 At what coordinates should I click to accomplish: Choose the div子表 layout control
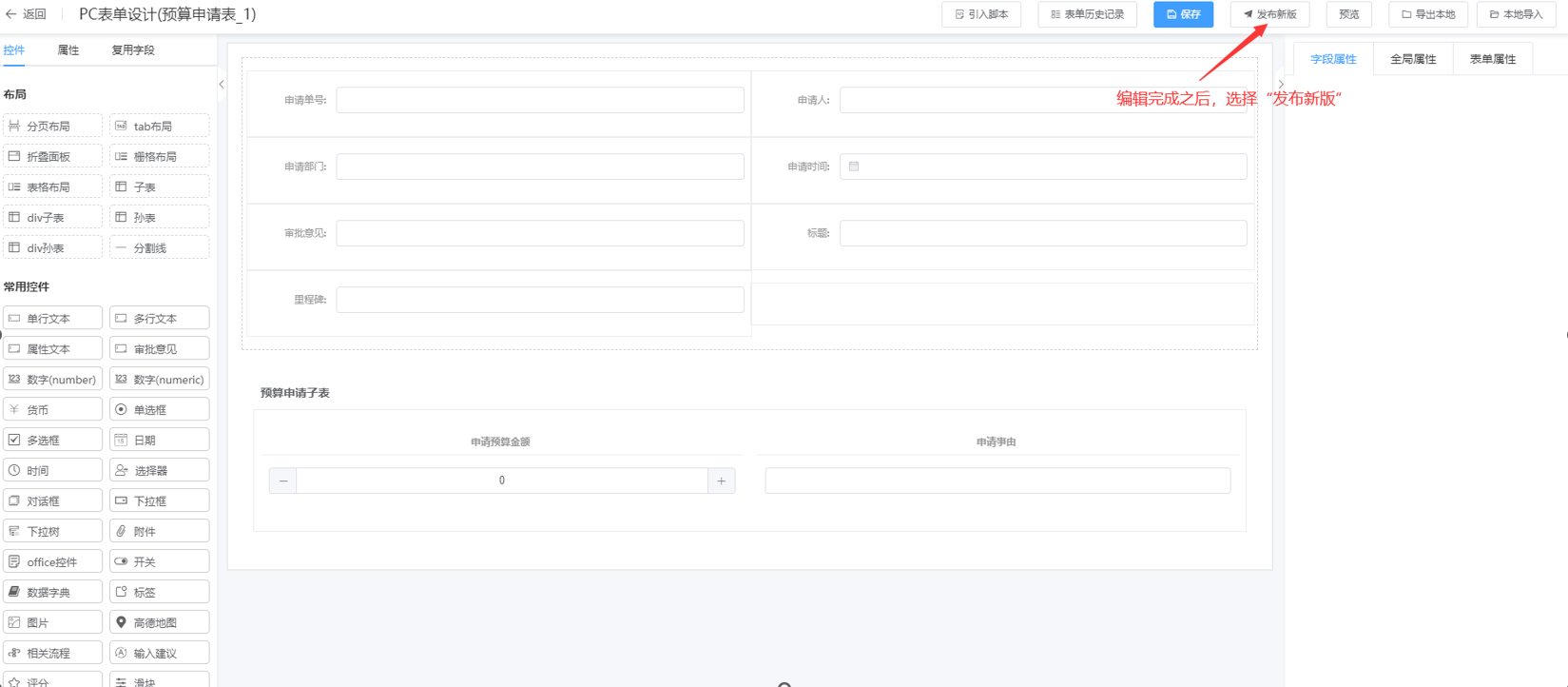53,217
